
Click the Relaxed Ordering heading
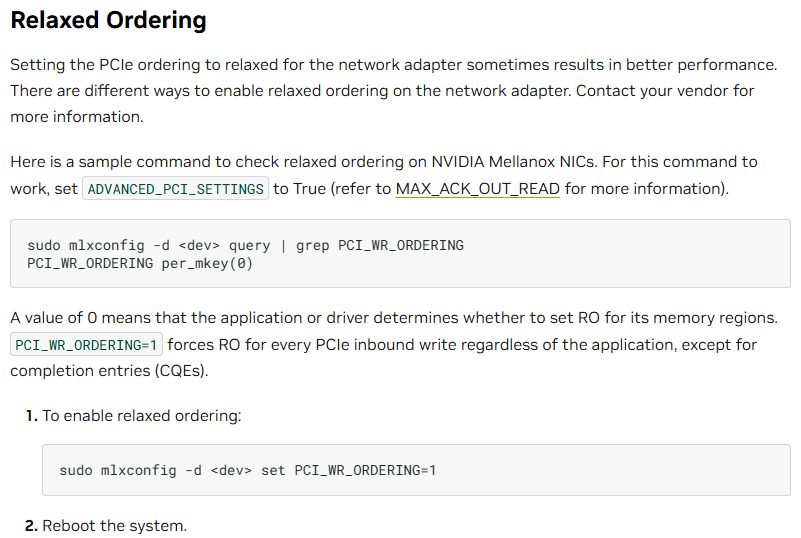pos(108,20)
